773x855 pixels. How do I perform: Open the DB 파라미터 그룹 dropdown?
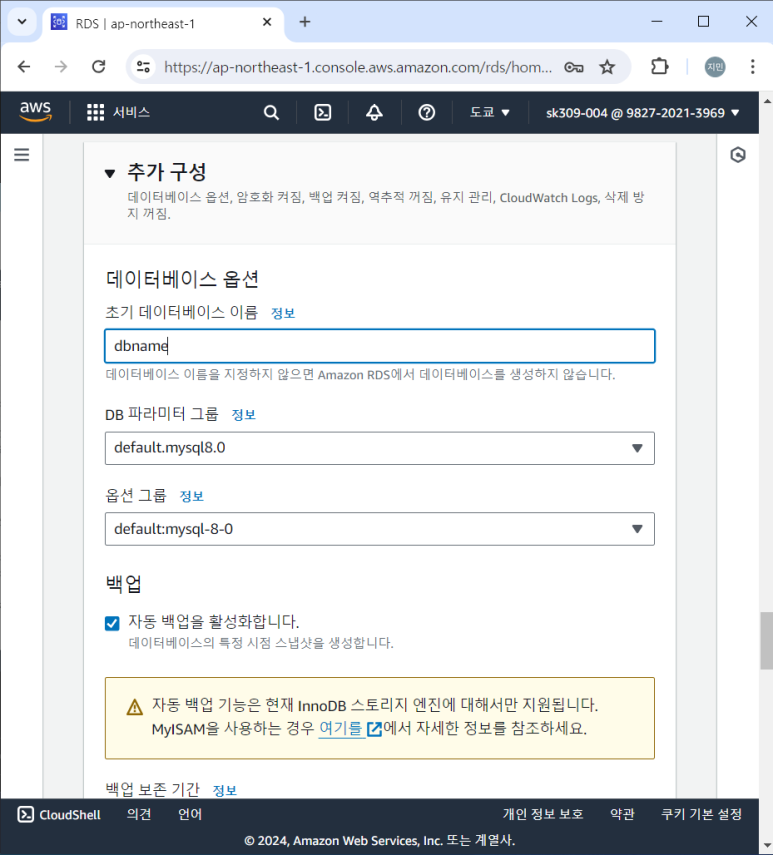click(379, 448)
